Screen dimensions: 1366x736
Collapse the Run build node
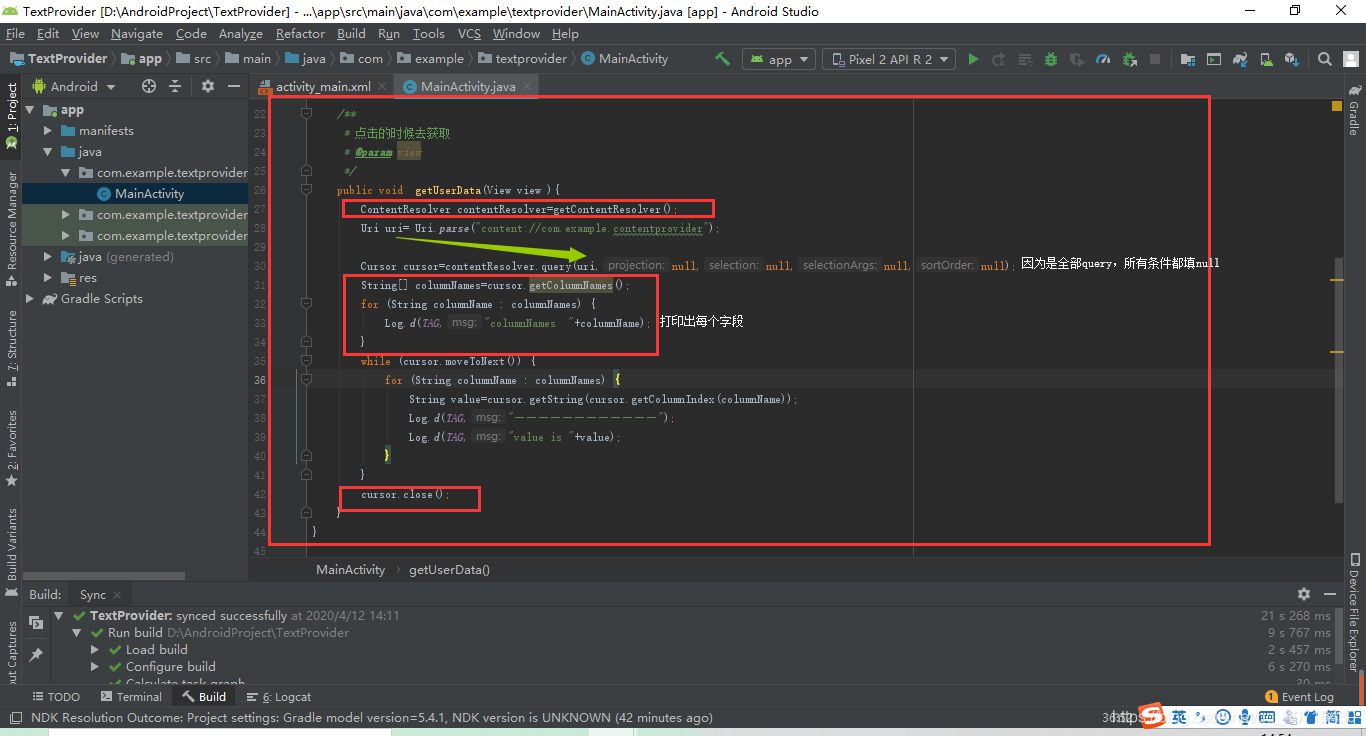[77, 633]
